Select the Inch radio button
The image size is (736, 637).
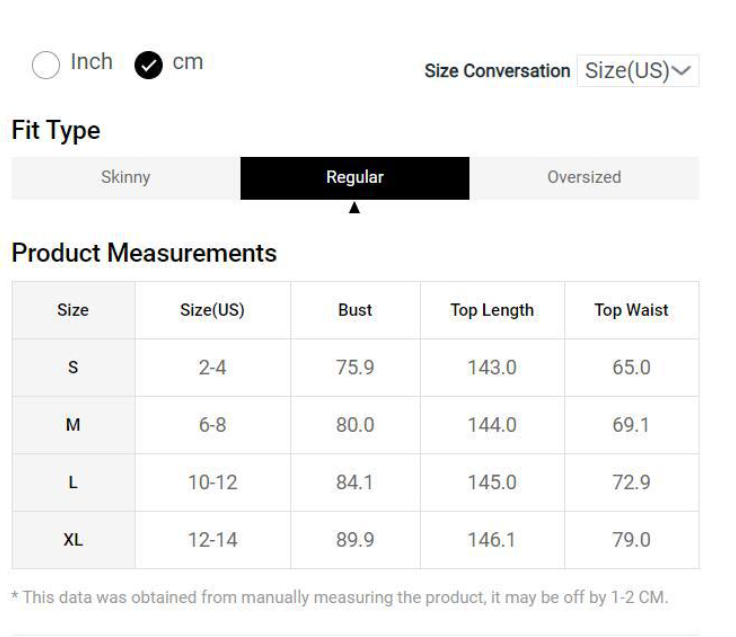pos(46,65)
